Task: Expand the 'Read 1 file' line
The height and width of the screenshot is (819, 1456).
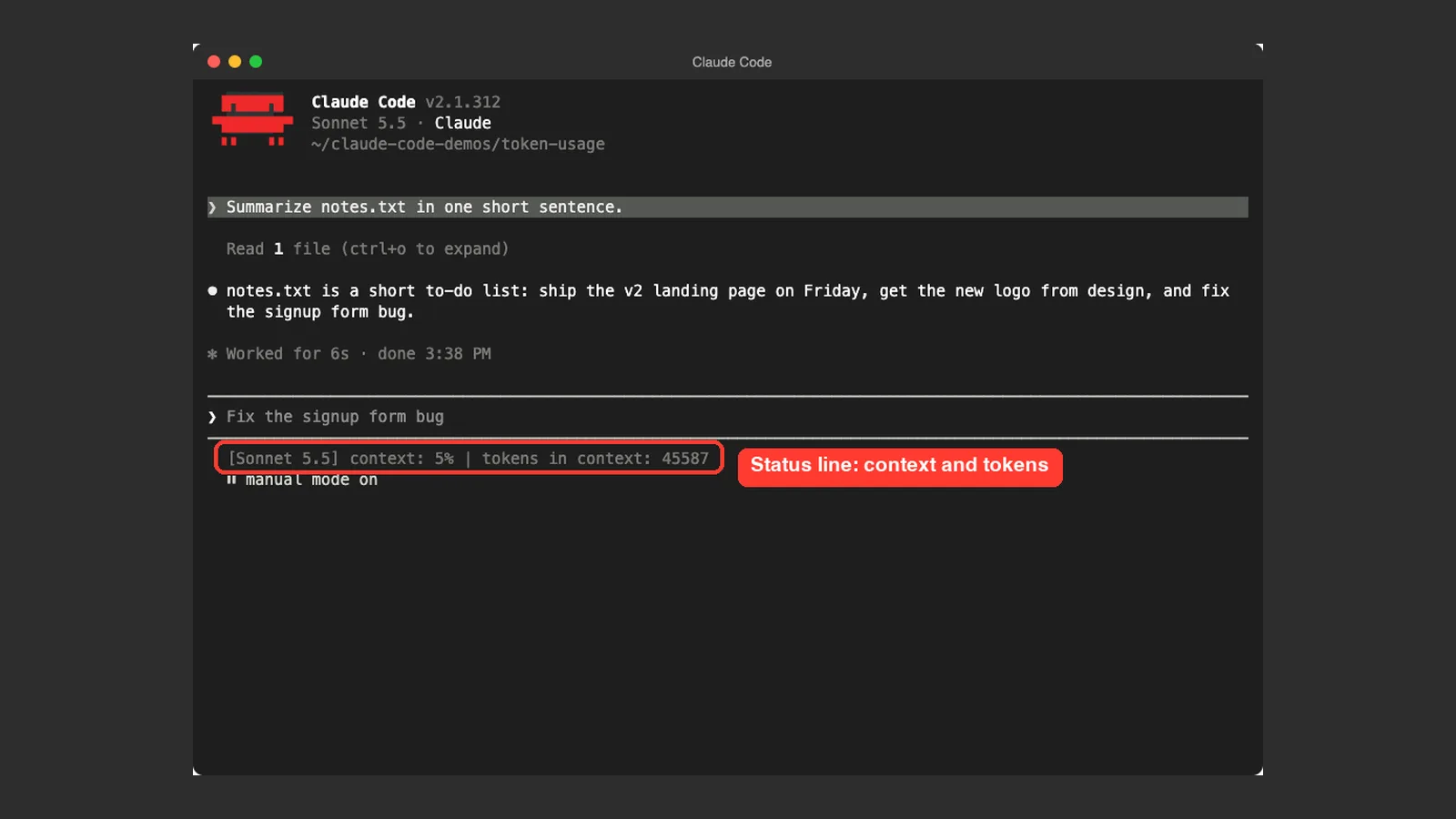Action: tap(368, 249)
